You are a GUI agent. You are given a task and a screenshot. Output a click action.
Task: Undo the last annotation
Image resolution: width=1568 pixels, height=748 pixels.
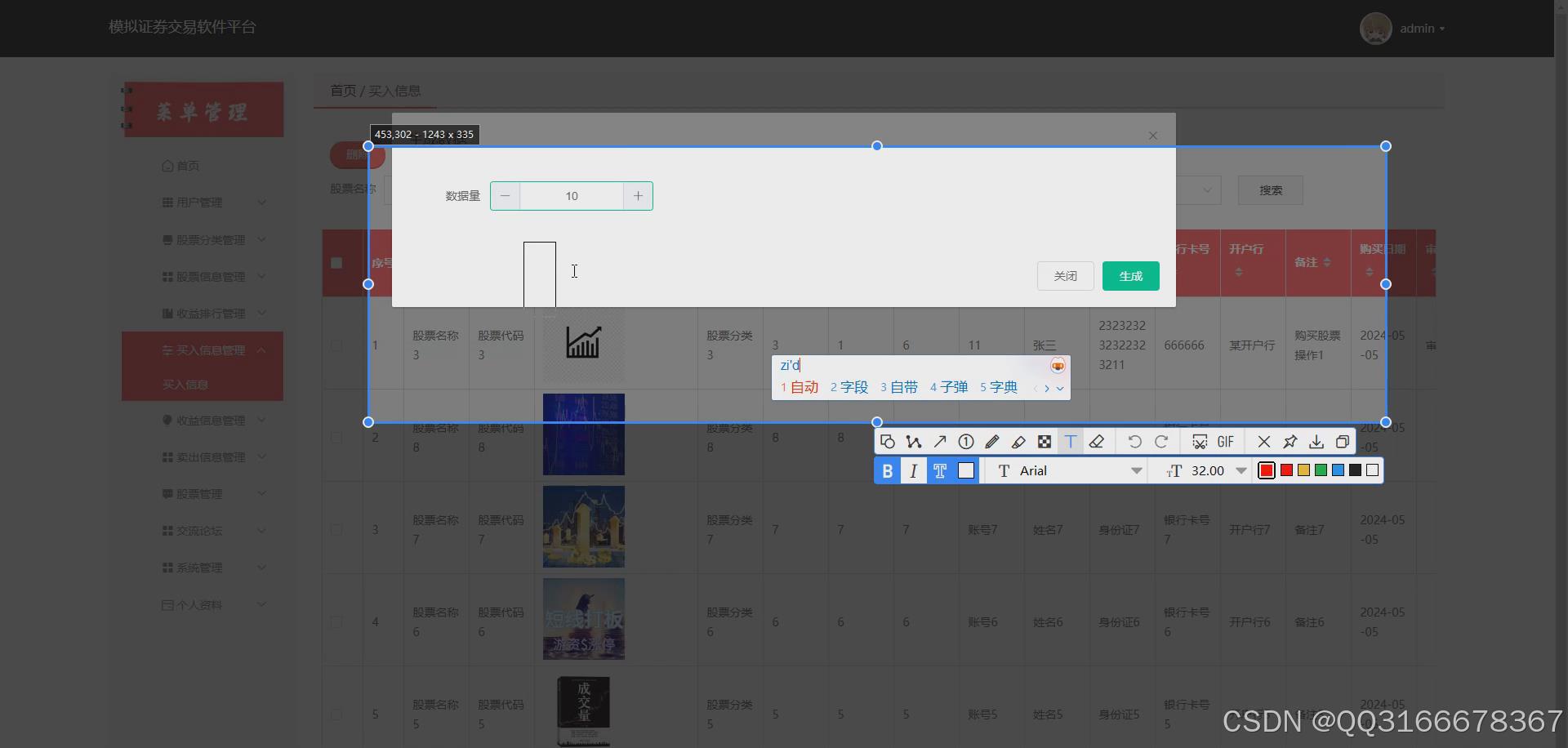pos(1135,442)
